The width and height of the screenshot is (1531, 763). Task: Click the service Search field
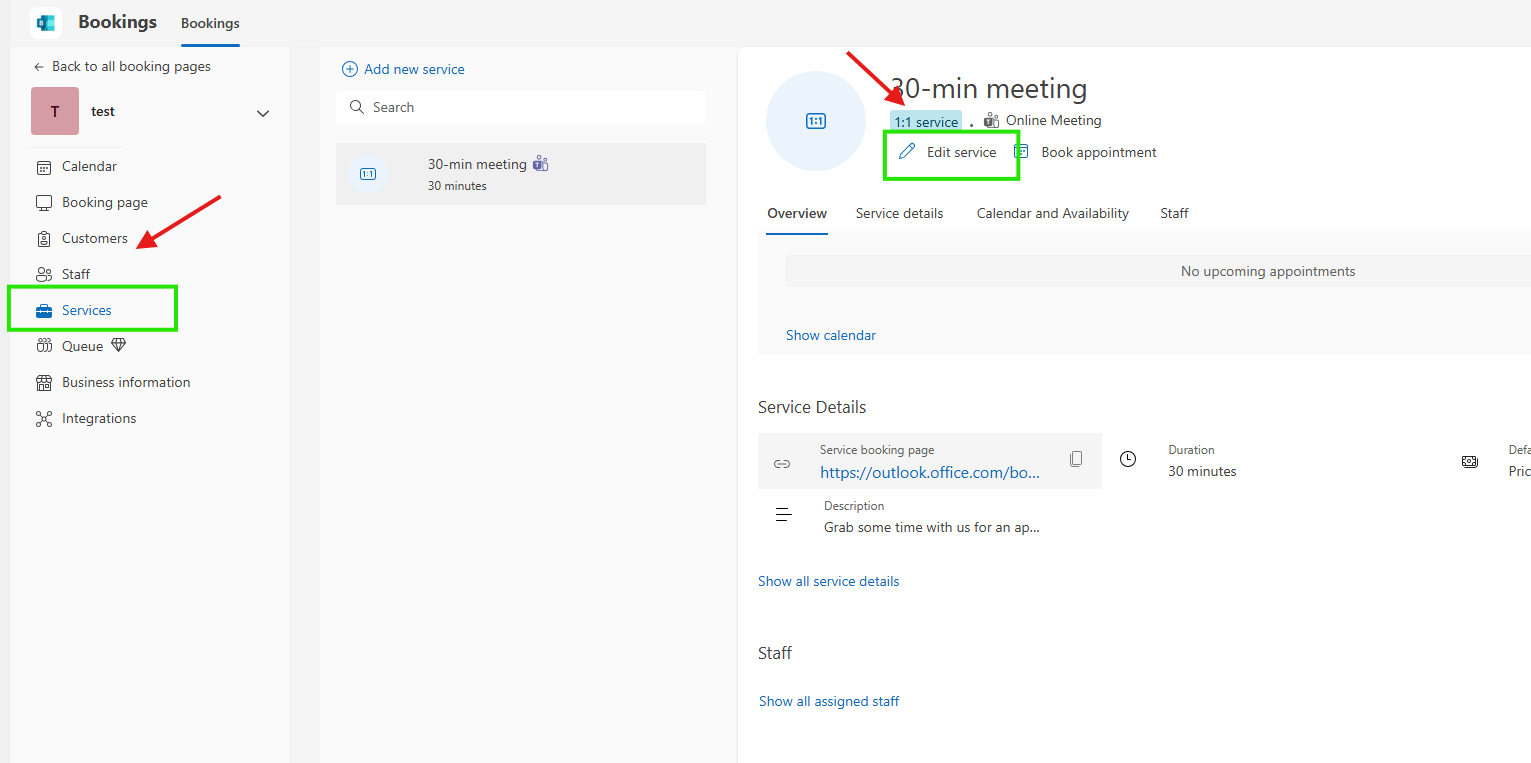coord(521,107)
